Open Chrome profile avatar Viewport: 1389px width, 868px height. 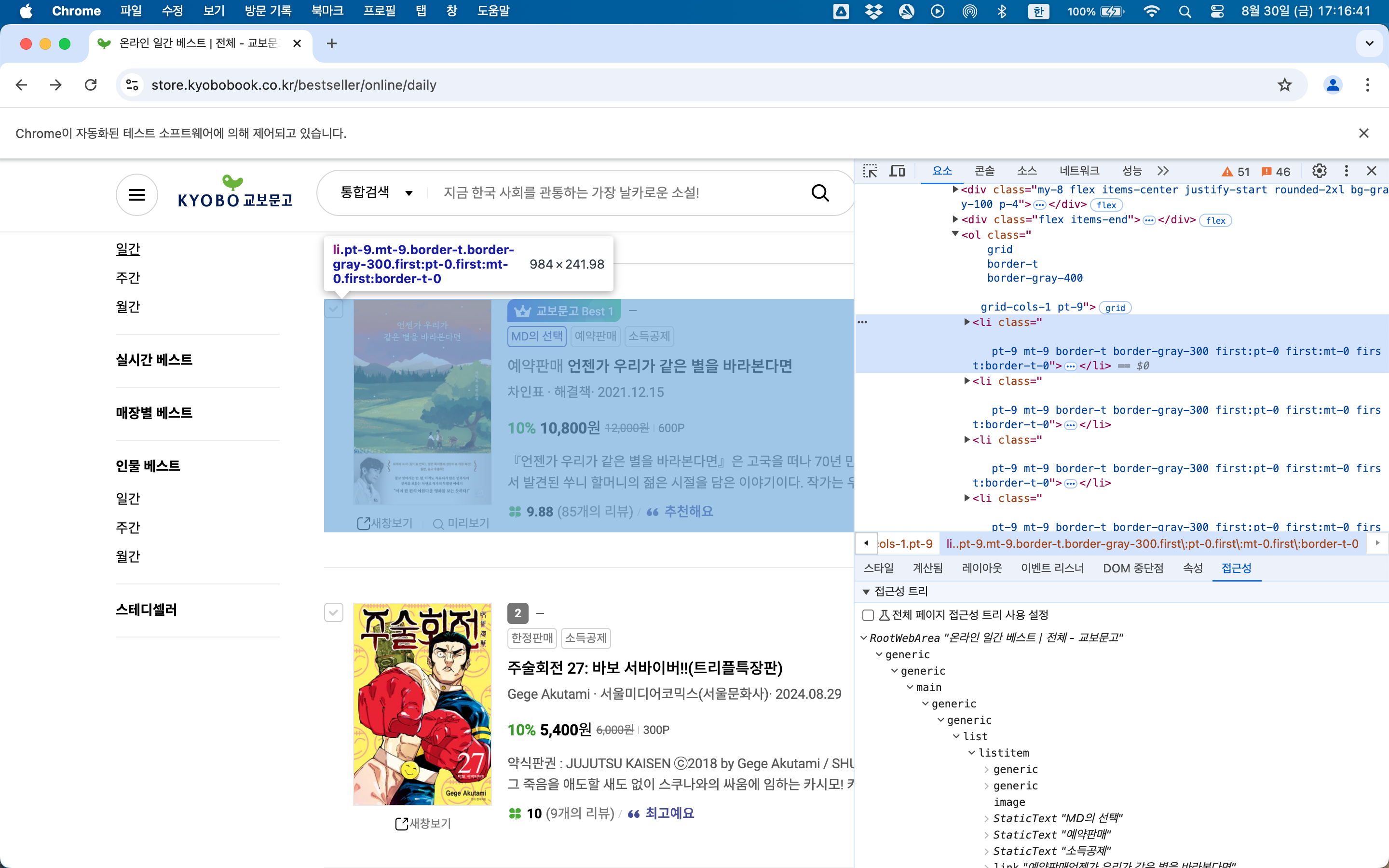pyautogui.click(x=1333, y=85)
